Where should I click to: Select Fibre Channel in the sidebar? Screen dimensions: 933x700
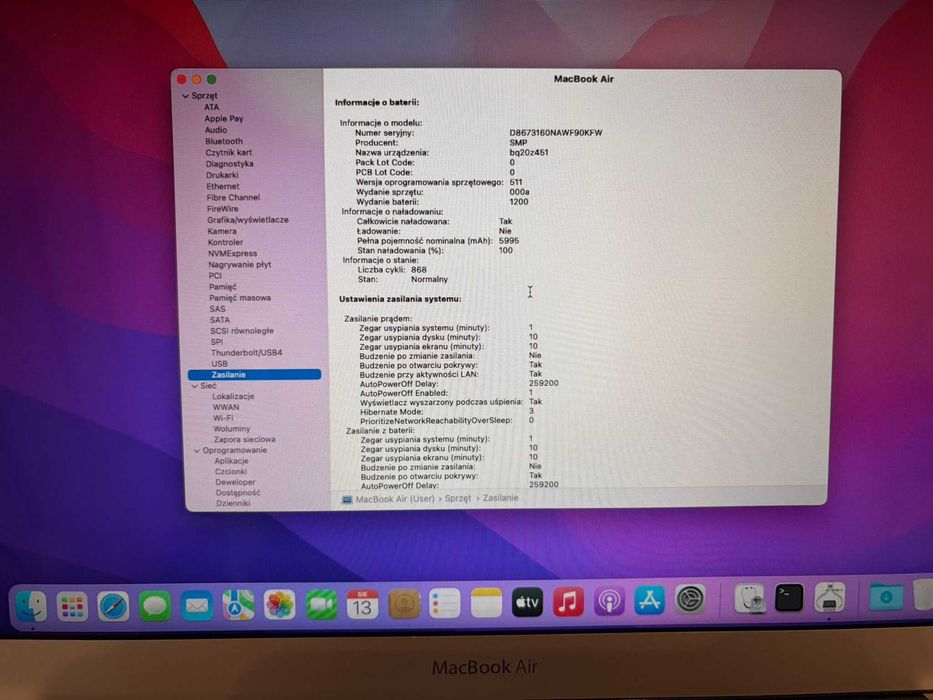pyautogui.click(x=233, y=197)
